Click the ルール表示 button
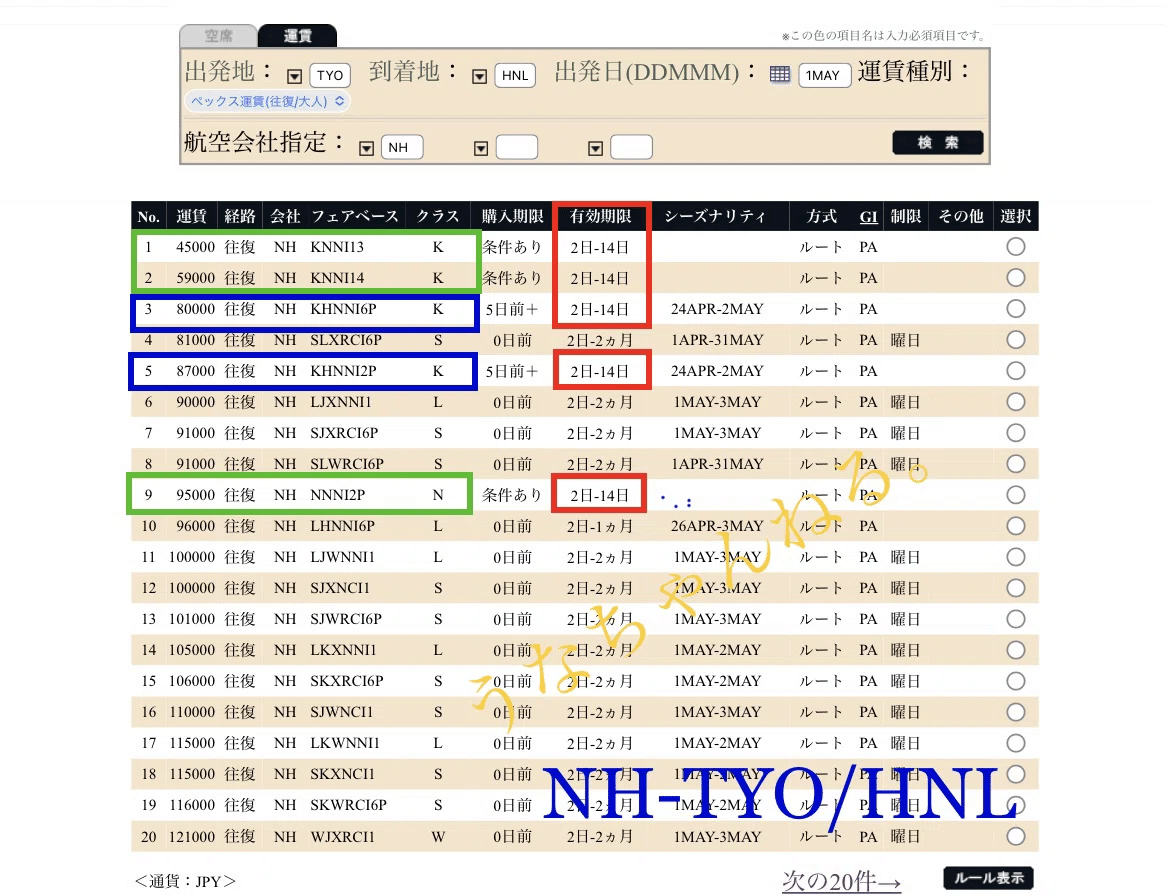Image resolution: width=1170 pixels, height=895 pixels. (x=989, y=878)
